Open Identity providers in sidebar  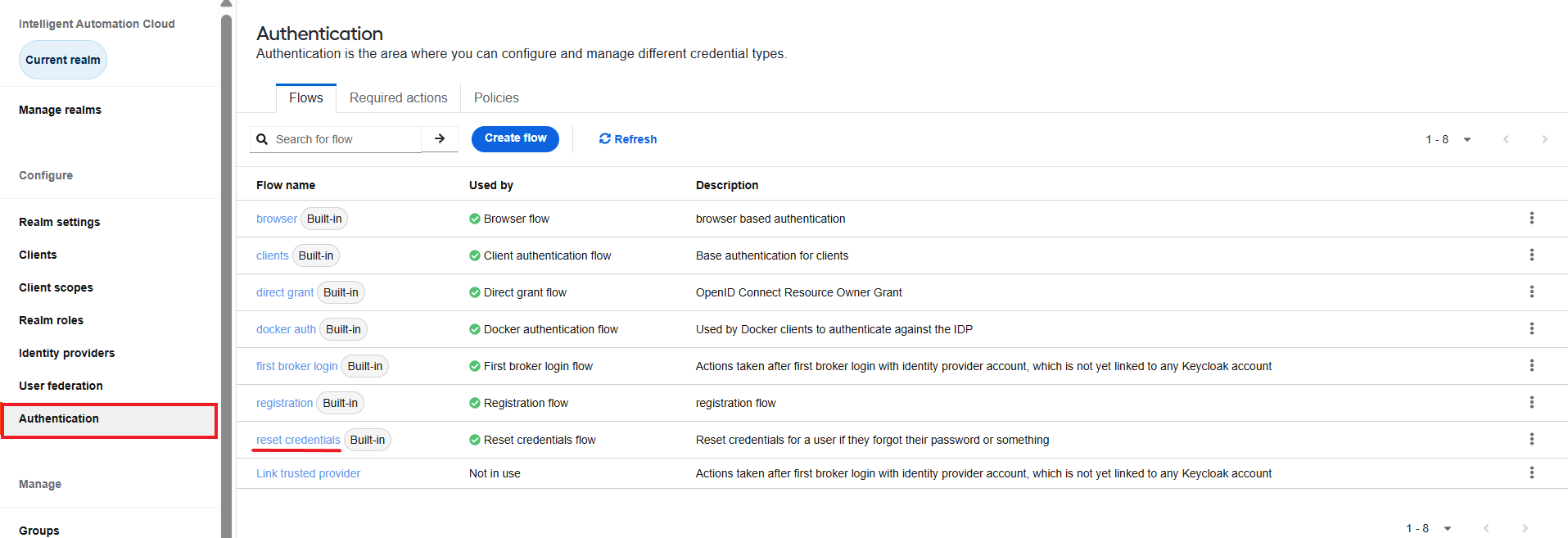click(66, 353)
